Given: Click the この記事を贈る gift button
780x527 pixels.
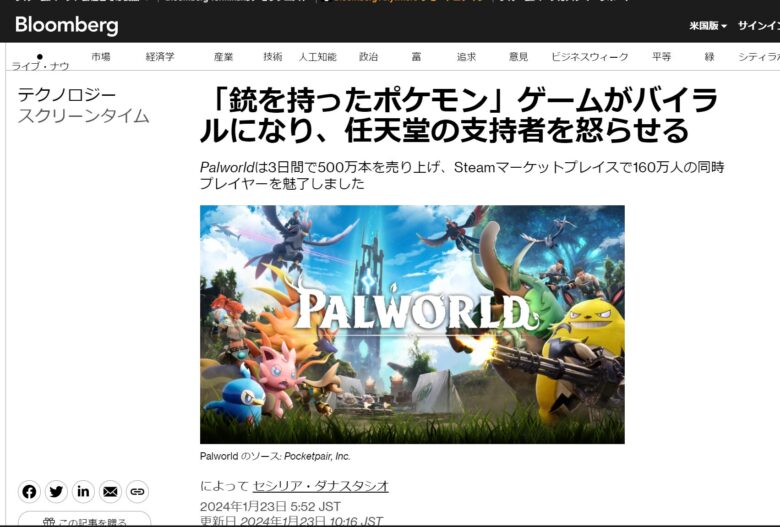Looking at the screenshot, I should [x=84, y=519].
